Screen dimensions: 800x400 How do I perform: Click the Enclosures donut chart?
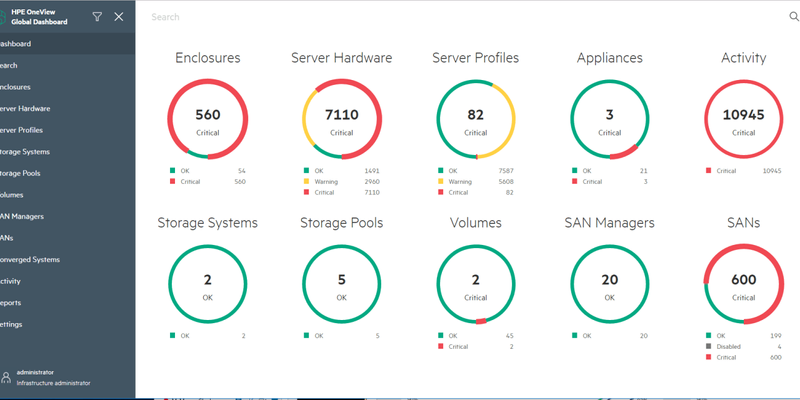coord(208,119)
